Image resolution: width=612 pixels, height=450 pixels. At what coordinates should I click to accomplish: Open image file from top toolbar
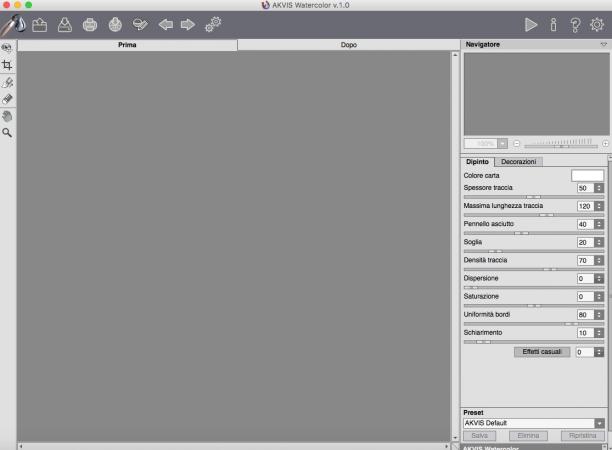[39, 25]
